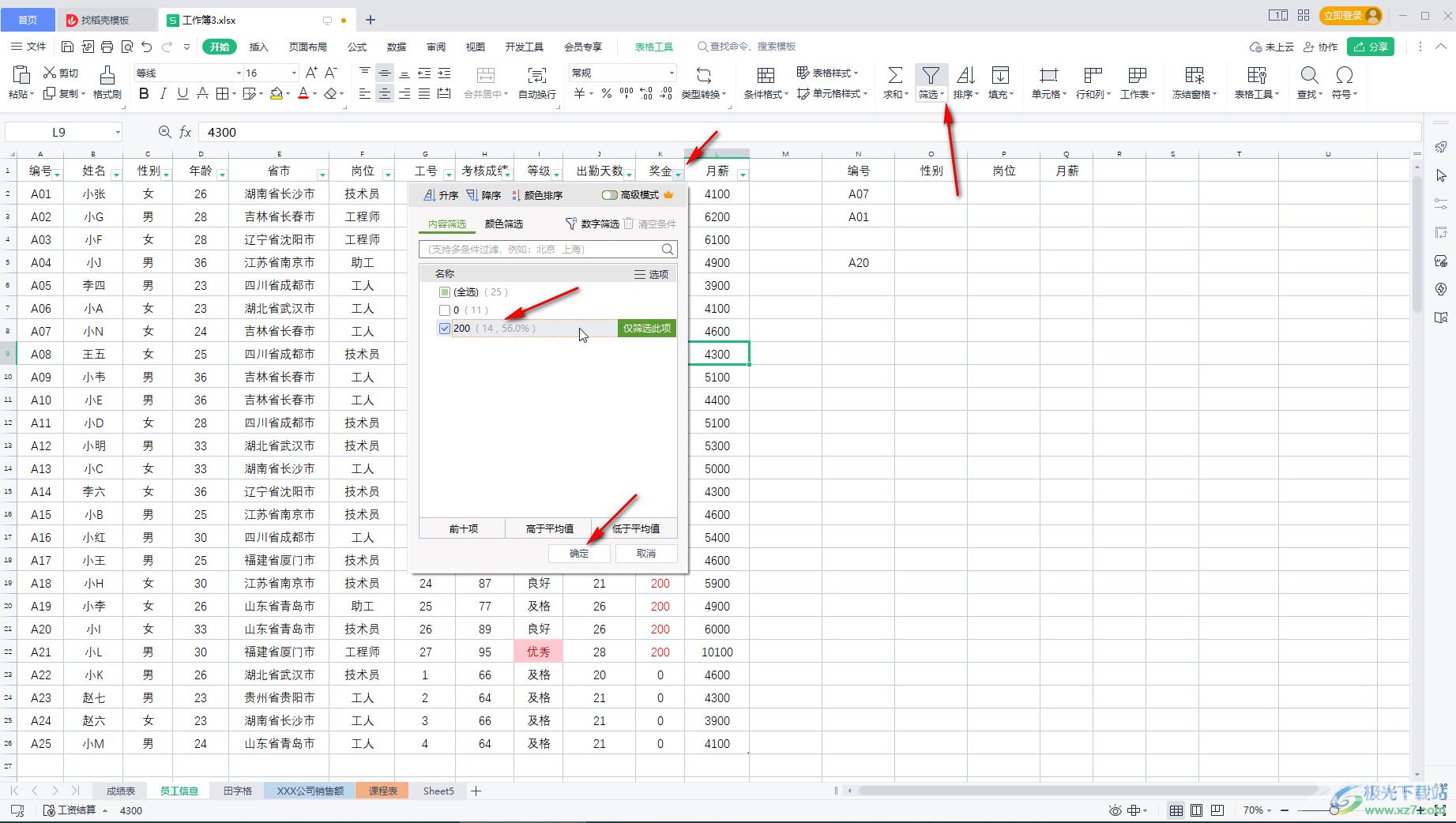Click the add new sheet plus button
Screen dimensions: 1456x823
(x=476, y=791)
